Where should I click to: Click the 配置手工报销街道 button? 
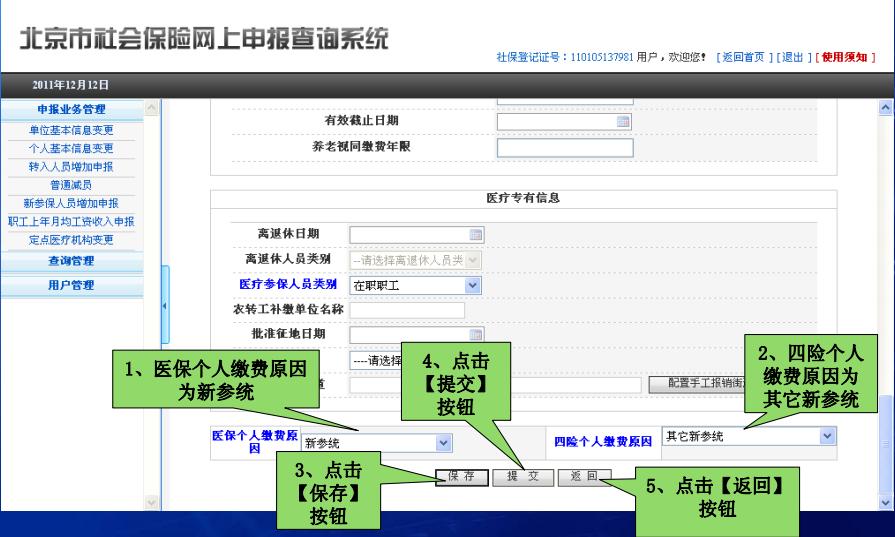[x=697, y=384]
